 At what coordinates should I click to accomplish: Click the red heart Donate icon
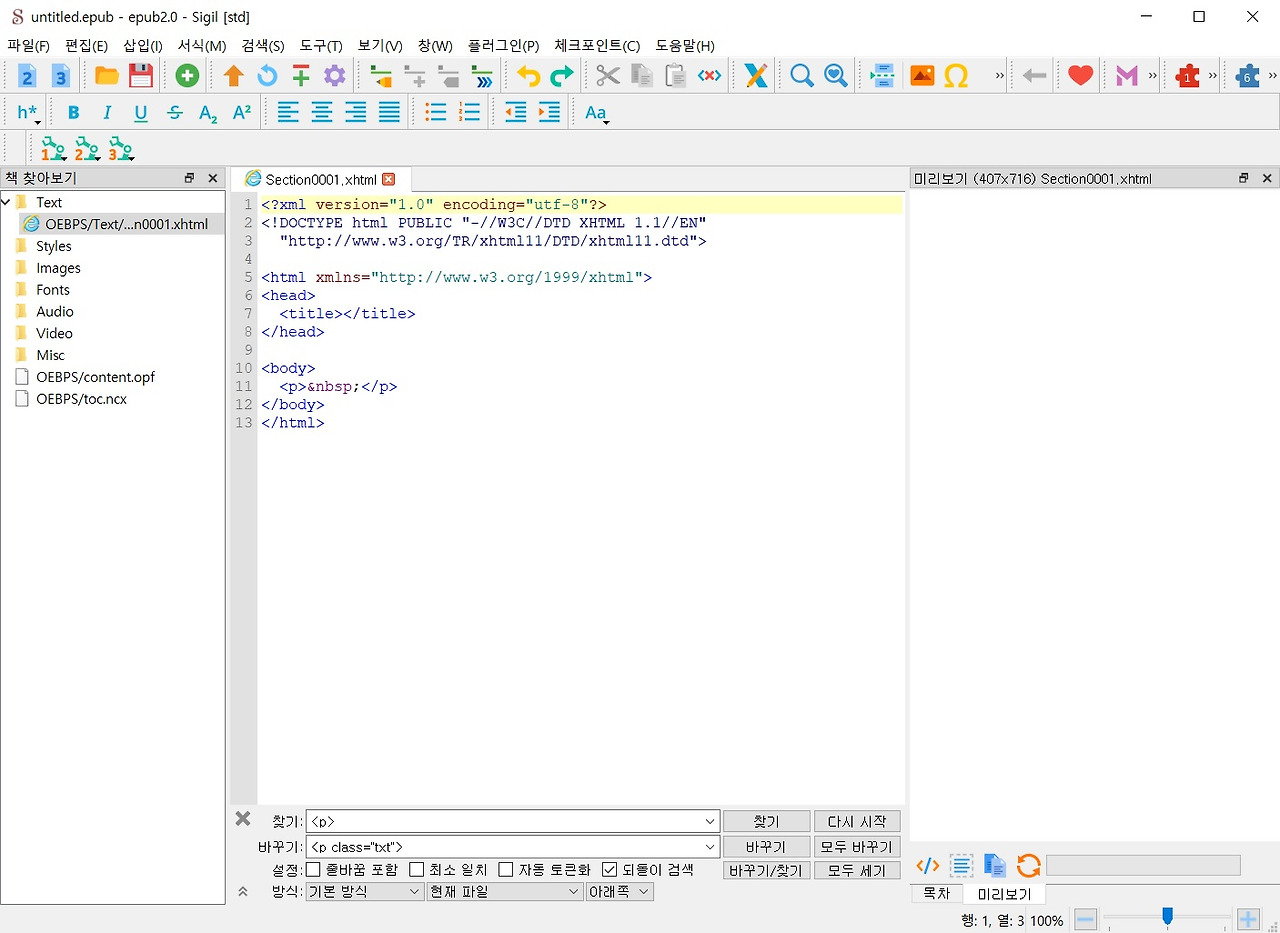pos(1080,76)
